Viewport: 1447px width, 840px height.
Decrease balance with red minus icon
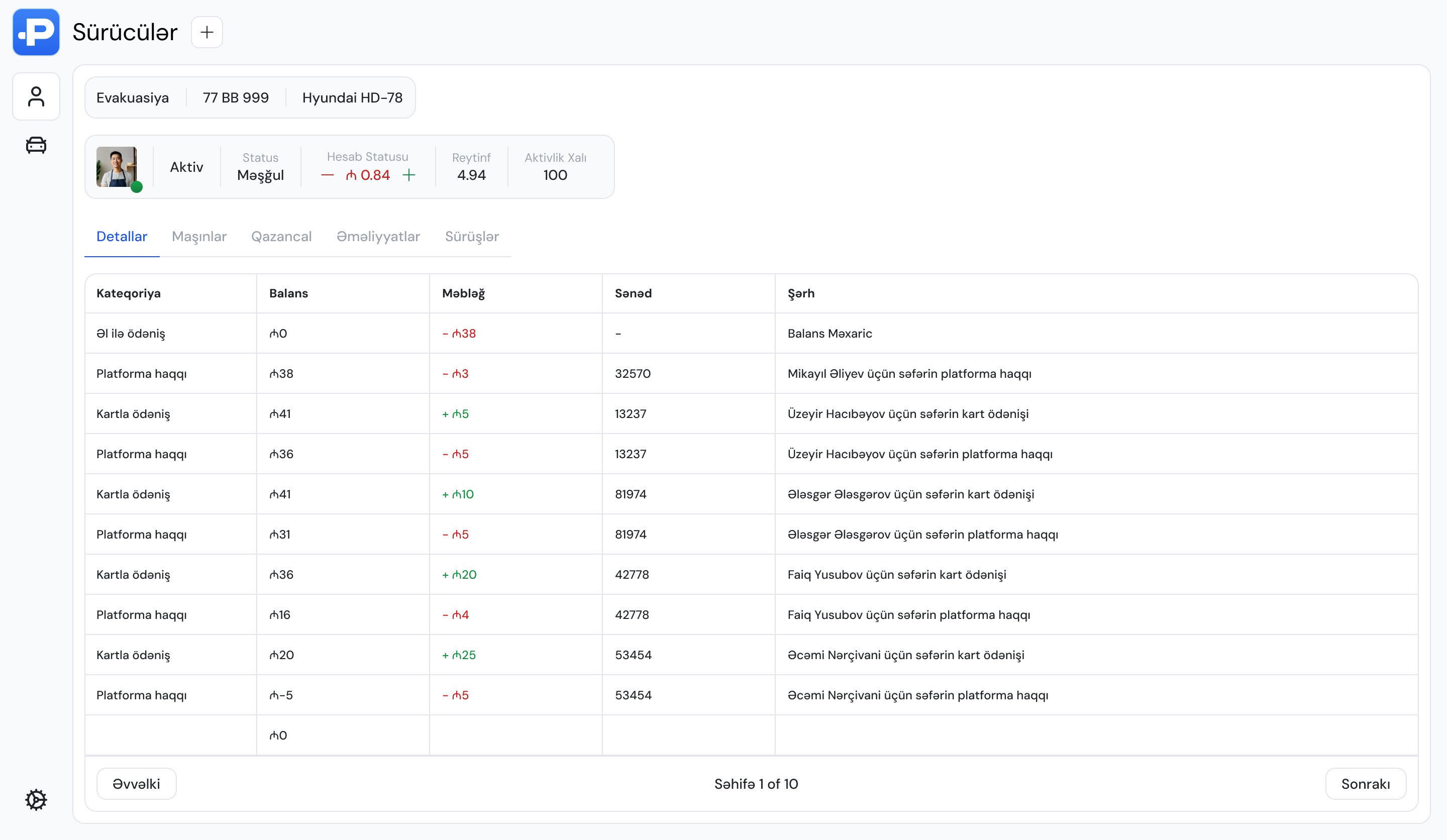(x=327, y=175)
